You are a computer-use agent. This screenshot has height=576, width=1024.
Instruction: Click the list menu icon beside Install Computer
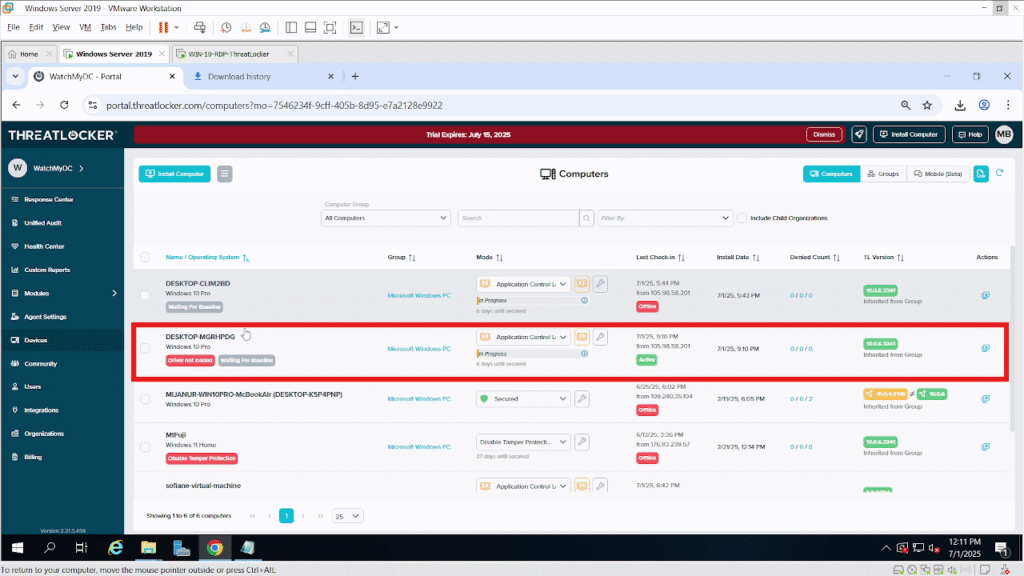(225, 174)
